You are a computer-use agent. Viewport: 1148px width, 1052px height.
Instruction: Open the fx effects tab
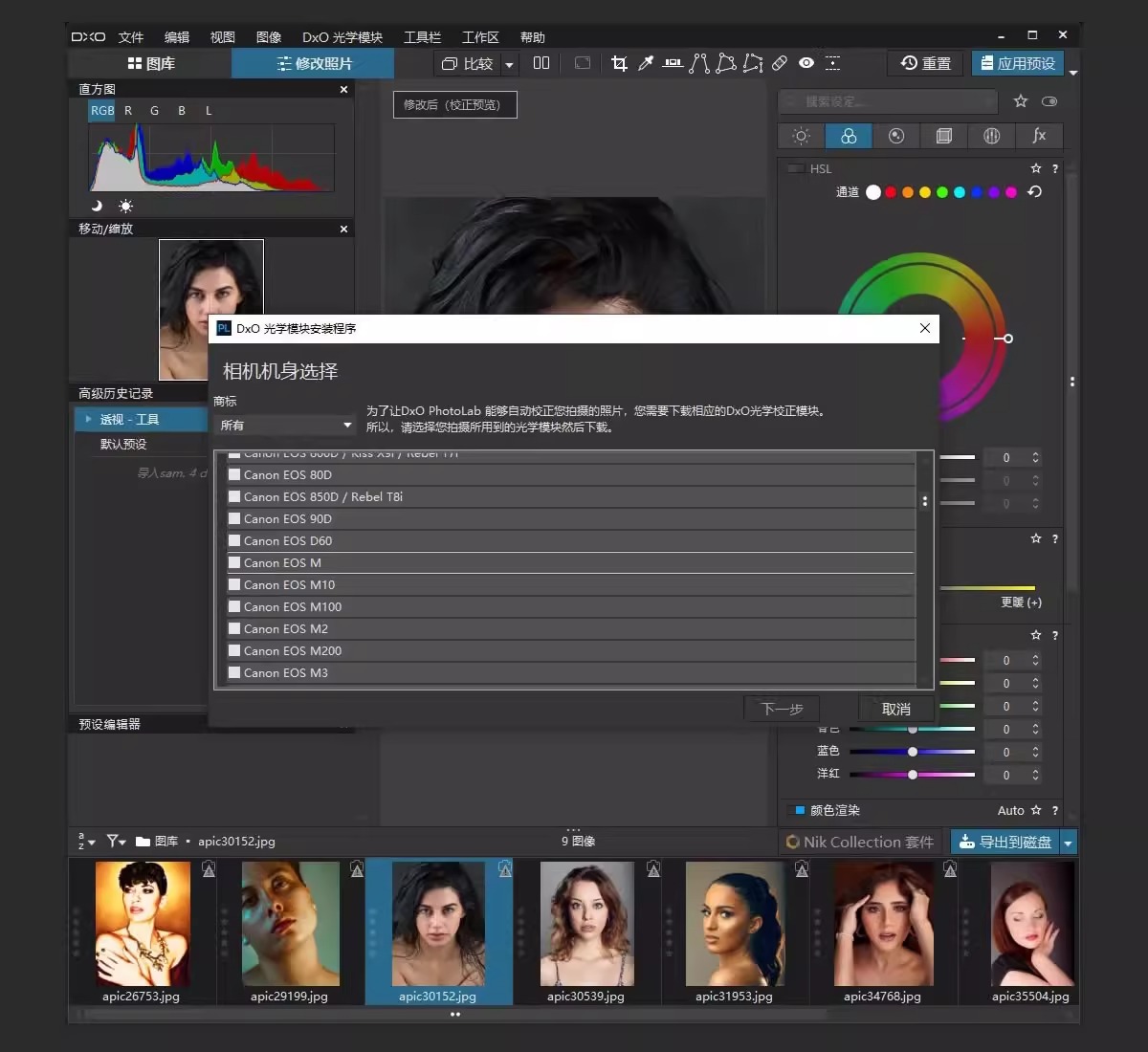pos(1039,136)
